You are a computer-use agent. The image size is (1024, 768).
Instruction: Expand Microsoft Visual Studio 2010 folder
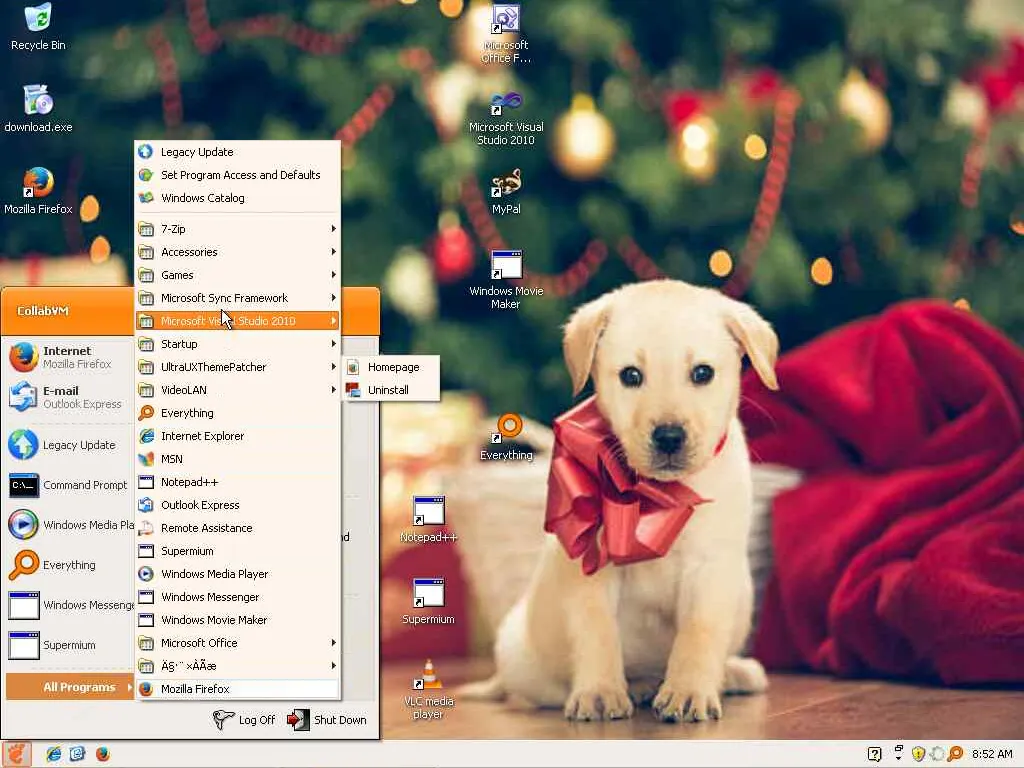(x=238, y=321)
